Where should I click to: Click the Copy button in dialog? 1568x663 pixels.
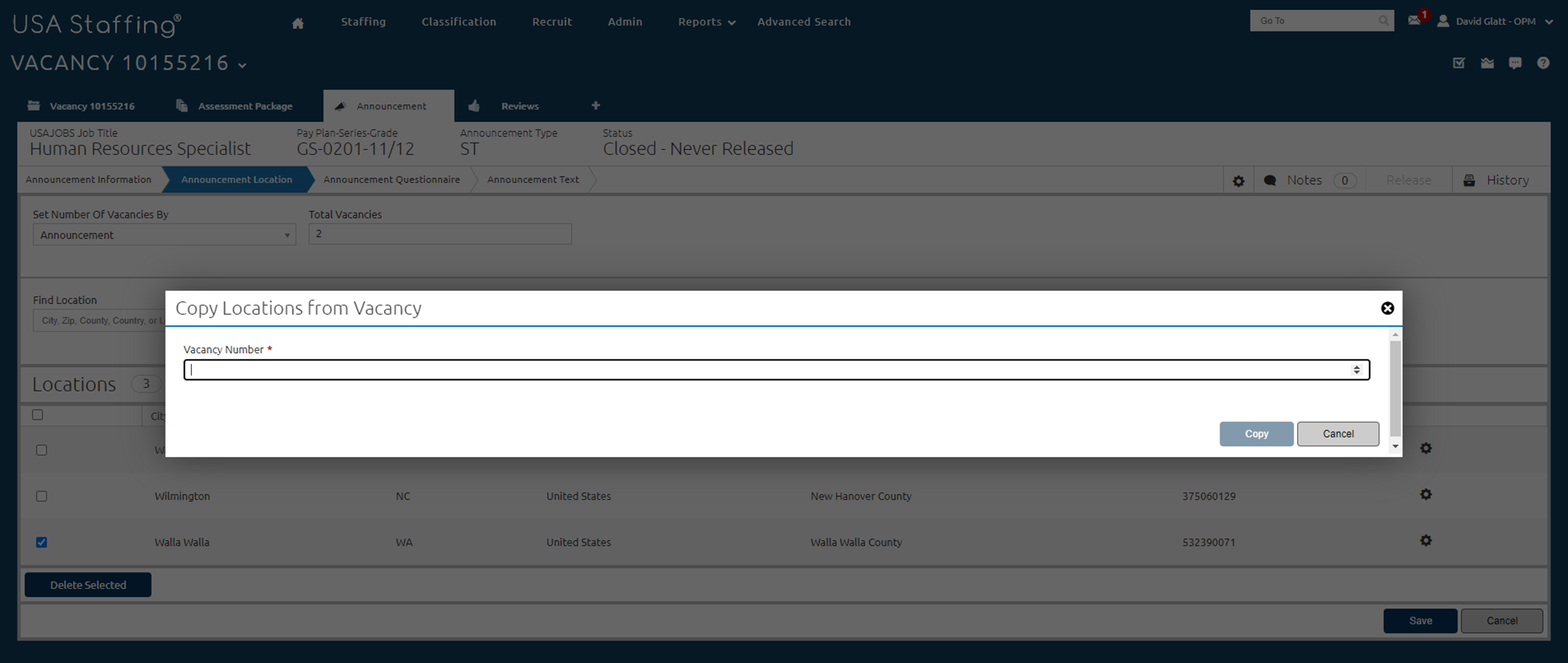1256,434
